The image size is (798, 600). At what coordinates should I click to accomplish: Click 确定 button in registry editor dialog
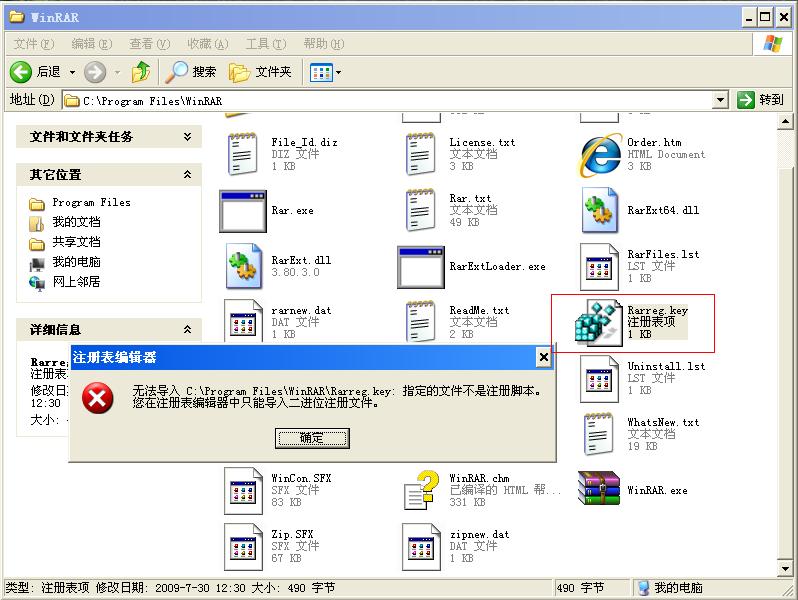coord(312,438)
